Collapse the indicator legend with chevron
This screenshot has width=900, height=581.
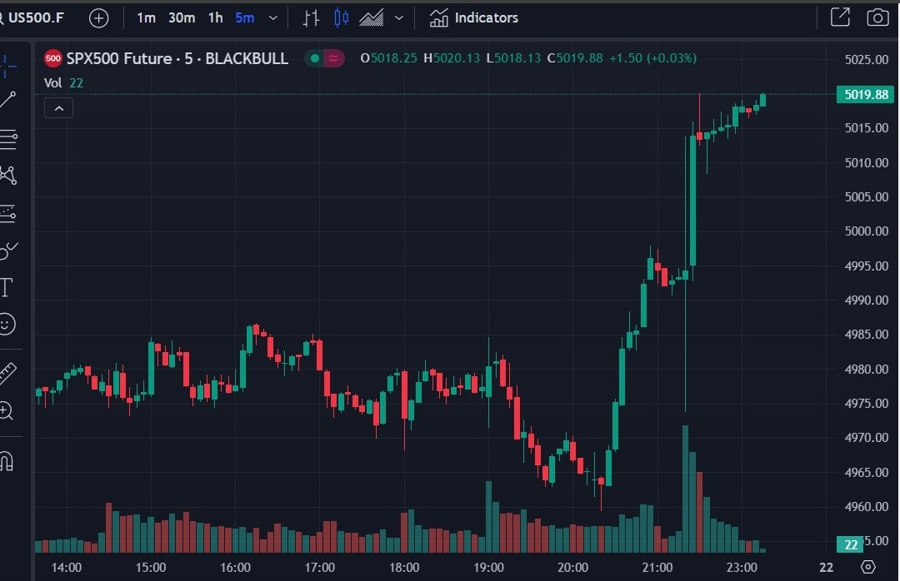pos(59,108)
